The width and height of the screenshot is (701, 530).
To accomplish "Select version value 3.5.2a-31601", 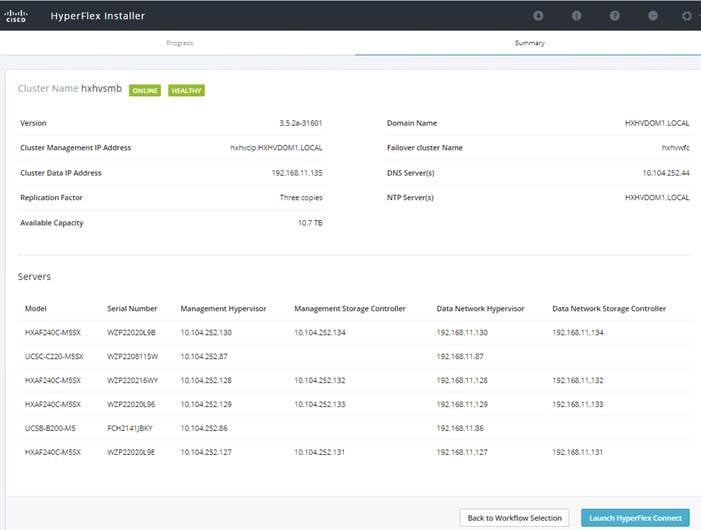I will tap(300, 123).
